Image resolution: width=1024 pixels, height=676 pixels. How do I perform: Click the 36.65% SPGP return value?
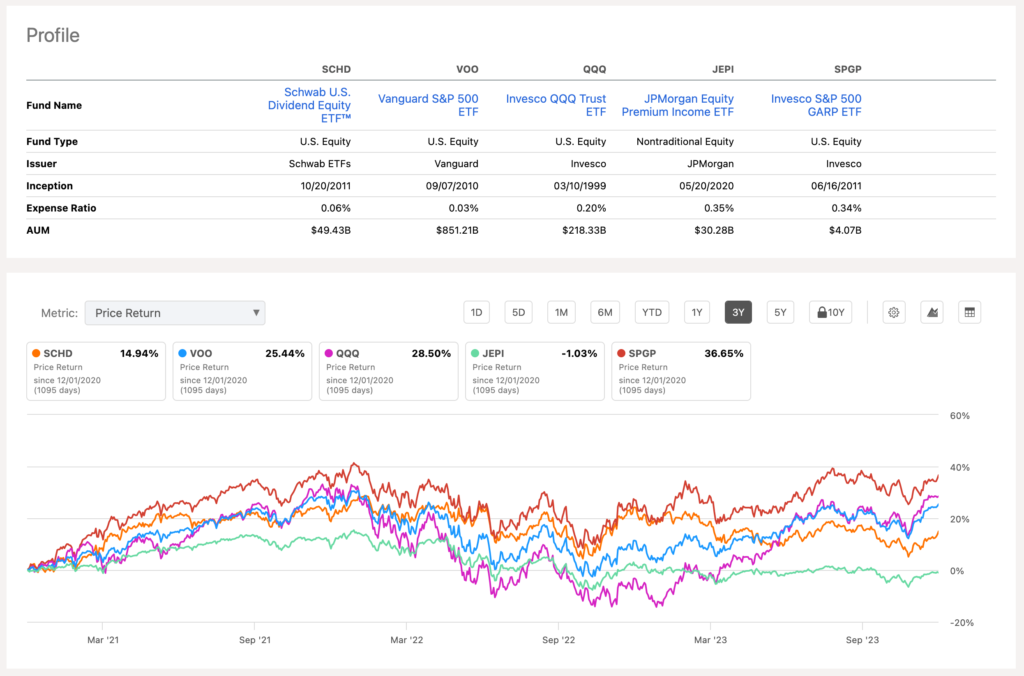(x=724, y=353)
